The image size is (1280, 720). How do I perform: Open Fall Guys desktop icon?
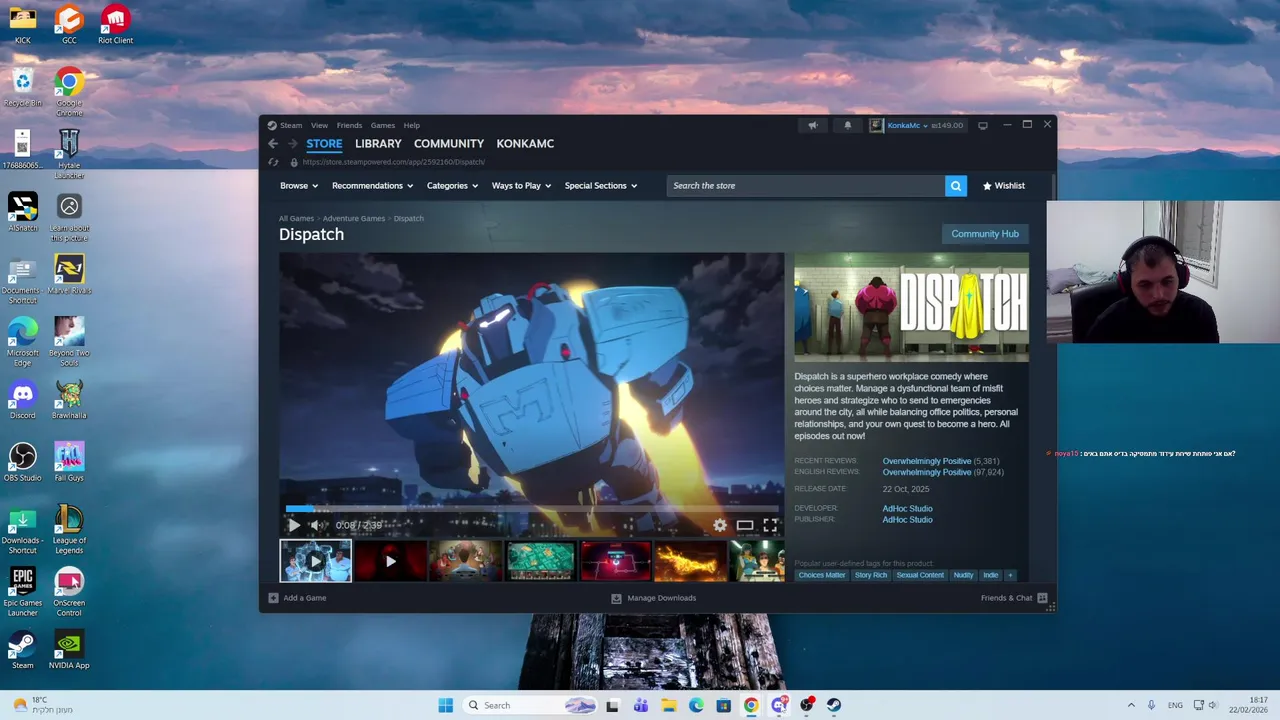click(x=69, y=462)
